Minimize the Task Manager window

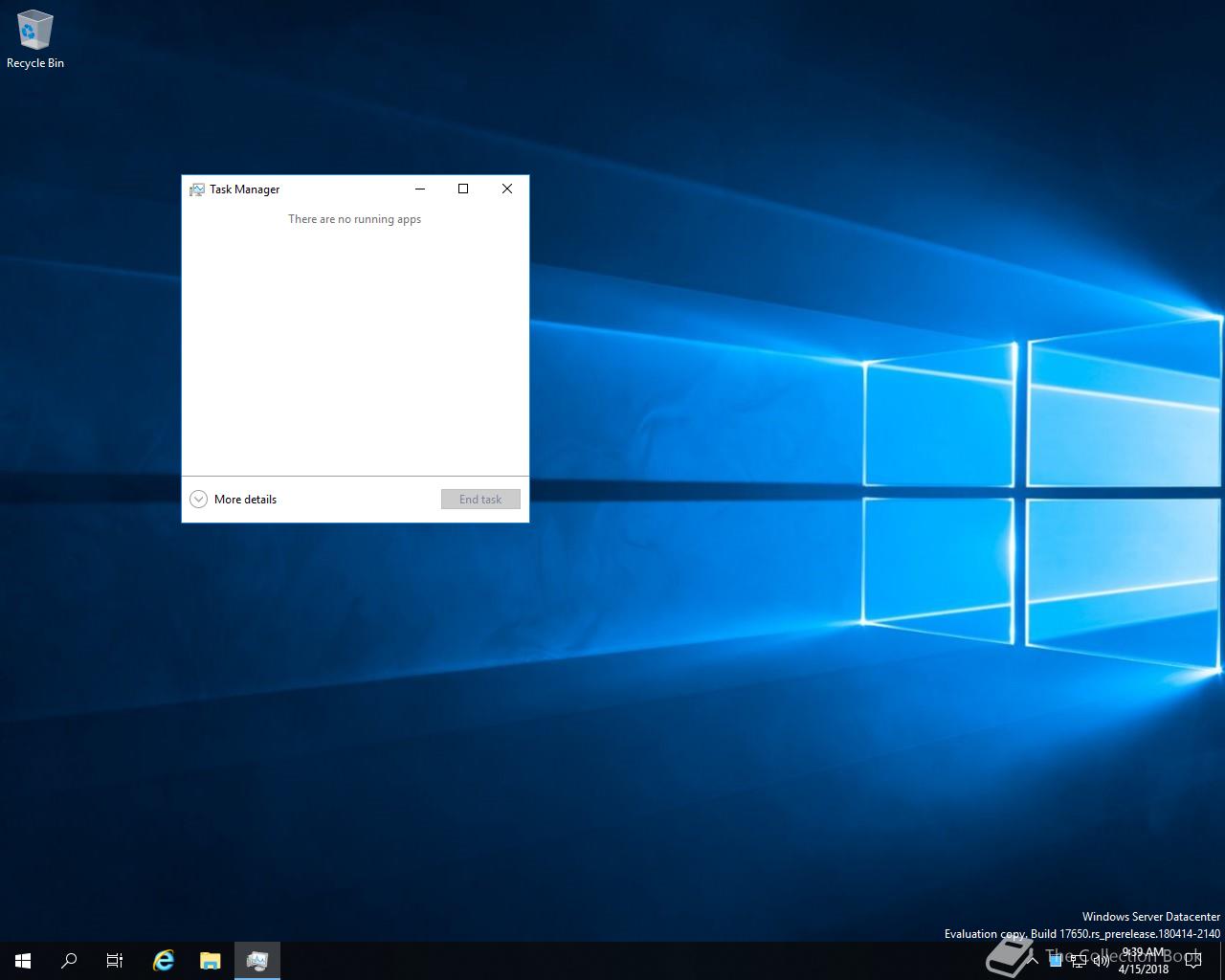[x=420, y=189]
